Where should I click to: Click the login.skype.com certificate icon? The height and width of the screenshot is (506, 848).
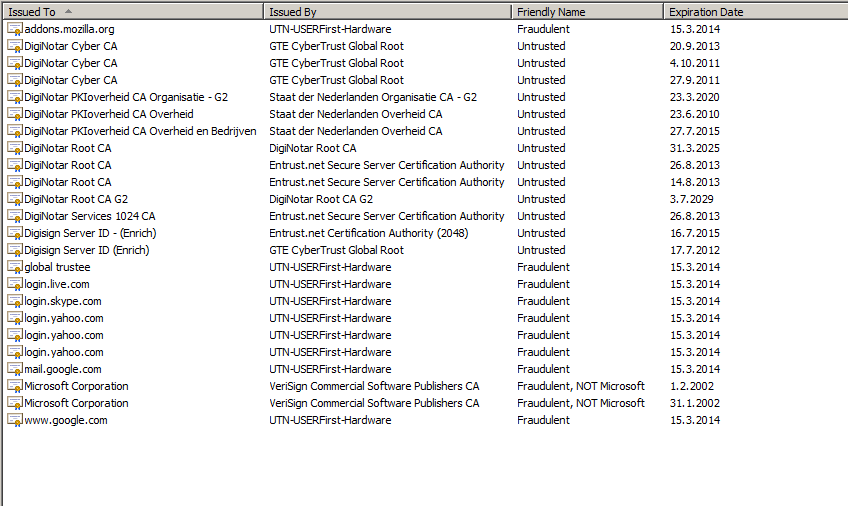14,301
